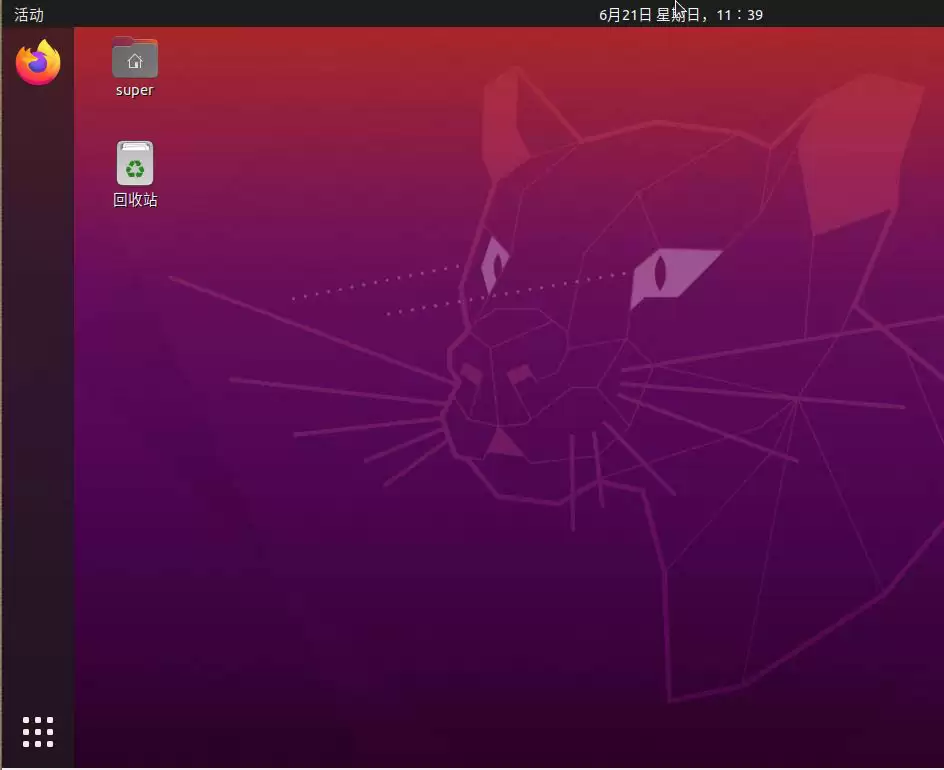Select the Firefox logo in the left dock
The image size is (944, 770).
37,61
